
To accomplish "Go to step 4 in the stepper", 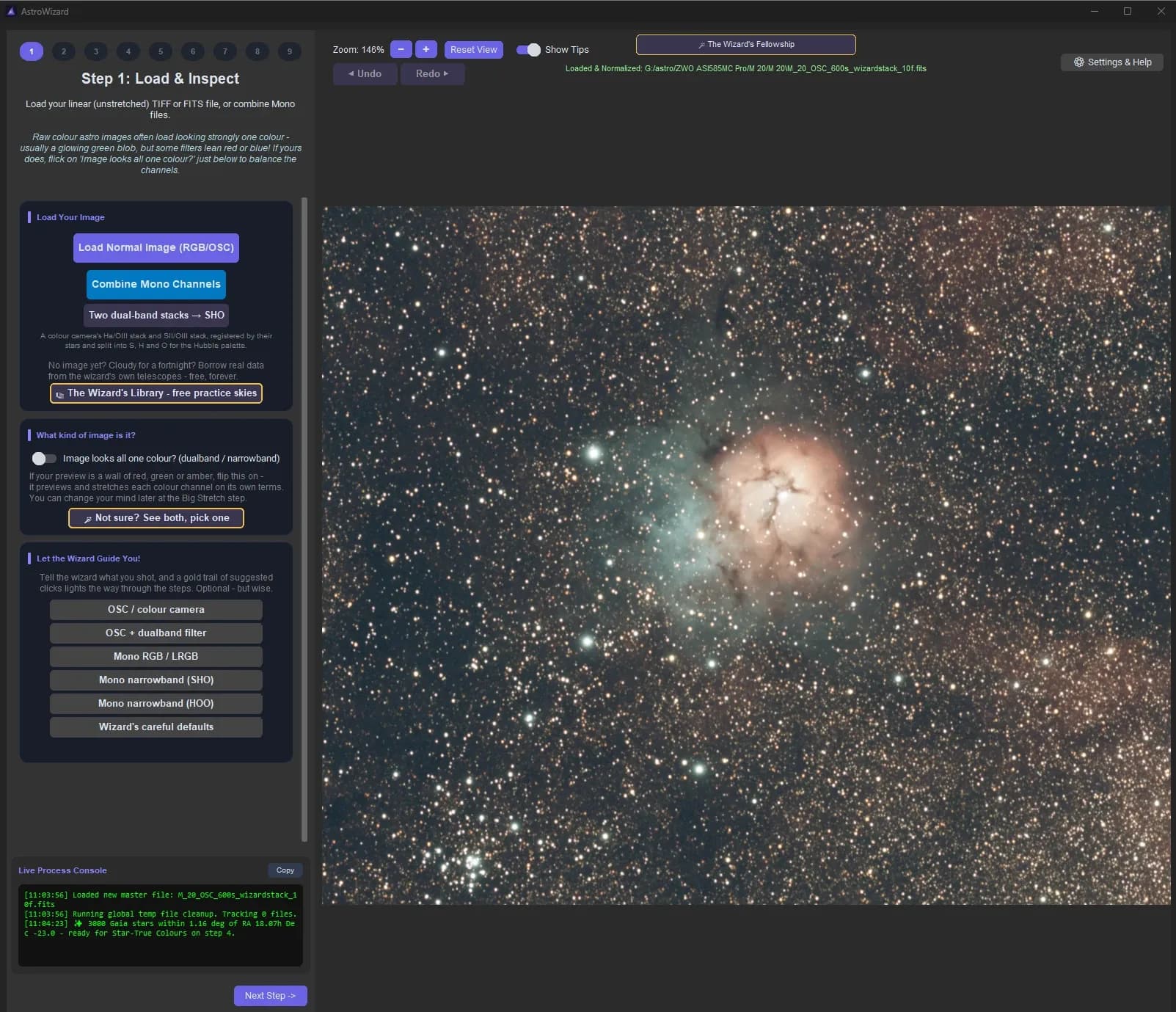I will click(x=128, y=51).
